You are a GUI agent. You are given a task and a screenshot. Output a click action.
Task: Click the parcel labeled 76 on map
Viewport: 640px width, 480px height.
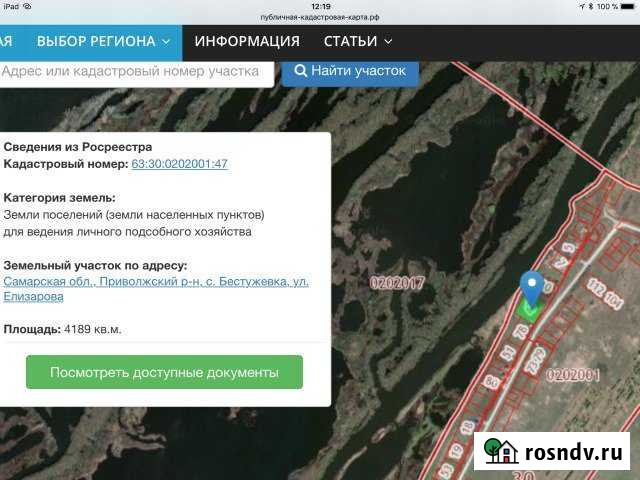pyautogui.click(x=520, y=332)
